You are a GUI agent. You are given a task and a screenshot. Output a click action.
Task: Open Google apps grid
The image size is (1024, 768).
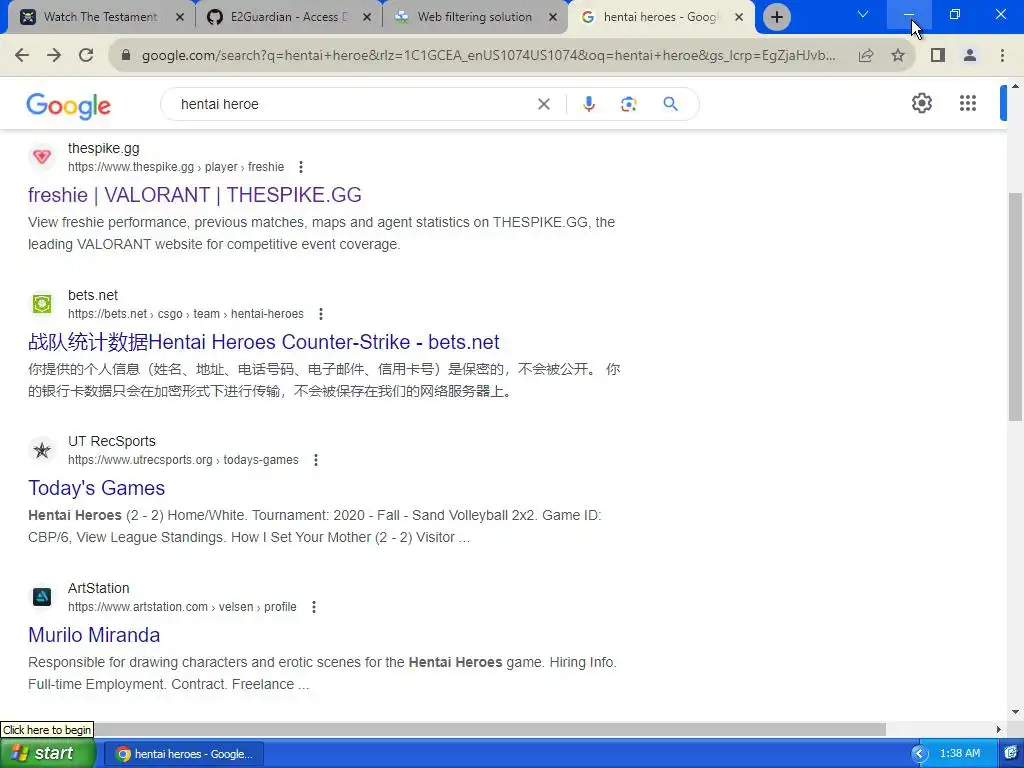968,103
